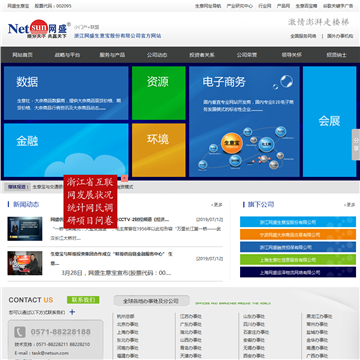Image resolution: width=360 pixels, height=360 pixels.
Task: Click the dark navy 上海网盛运泽物流 button
Action: (x=298, y=272)
